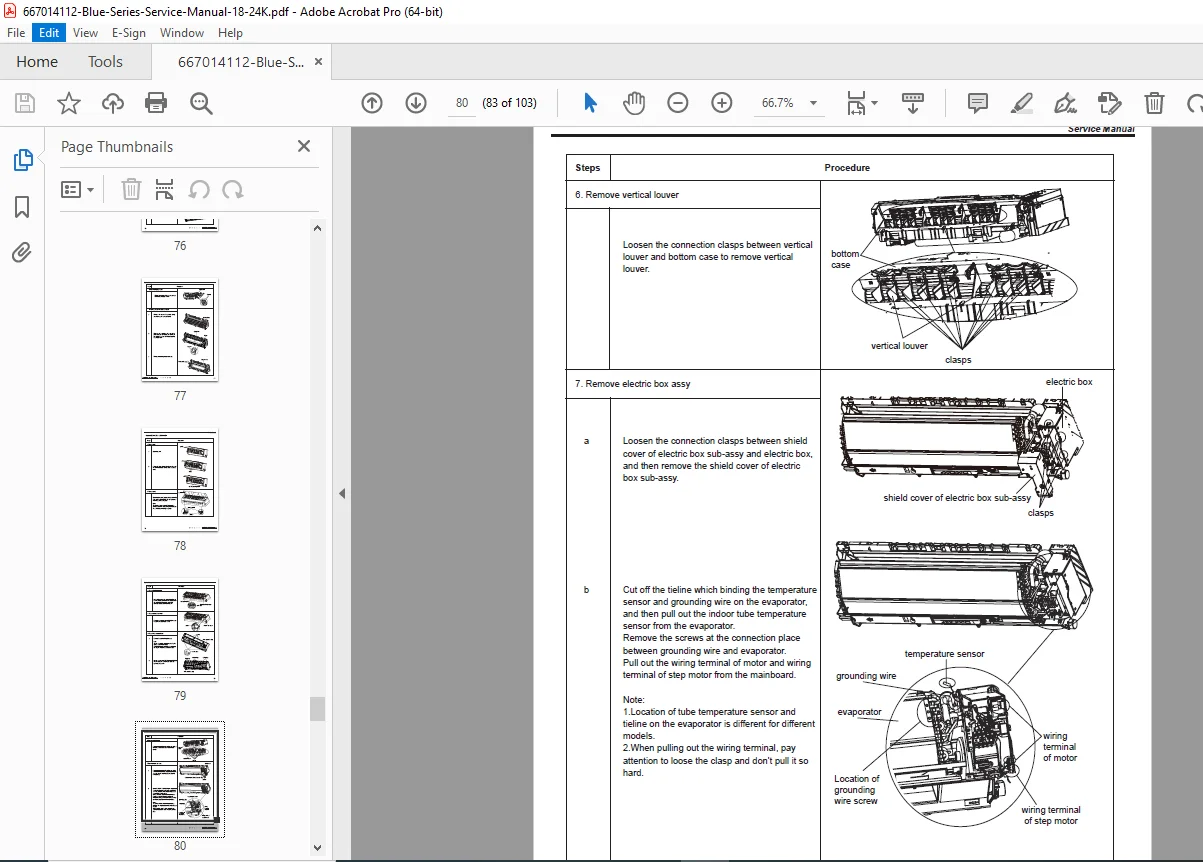Open the zoom level 66.7% dropdown

coord(813,103)
